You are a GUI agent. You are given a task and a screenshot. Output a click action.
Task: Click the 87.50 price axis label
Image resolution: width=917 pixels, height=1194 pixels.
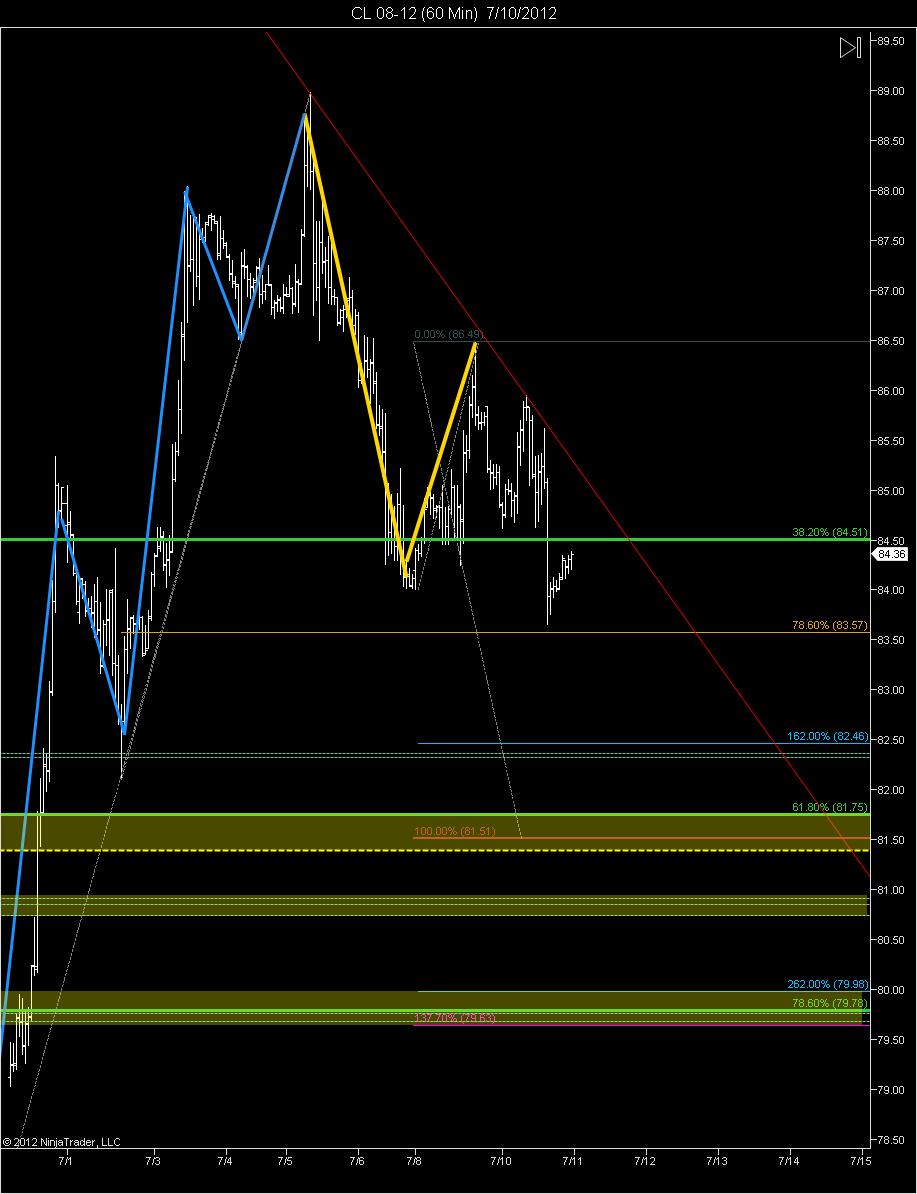(x=891, y=241)
